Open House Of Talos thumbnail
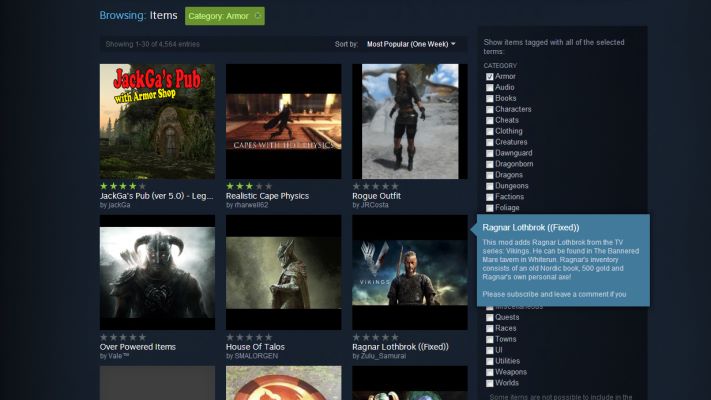Viewport: 711px width, 400px height. point(283,272)
